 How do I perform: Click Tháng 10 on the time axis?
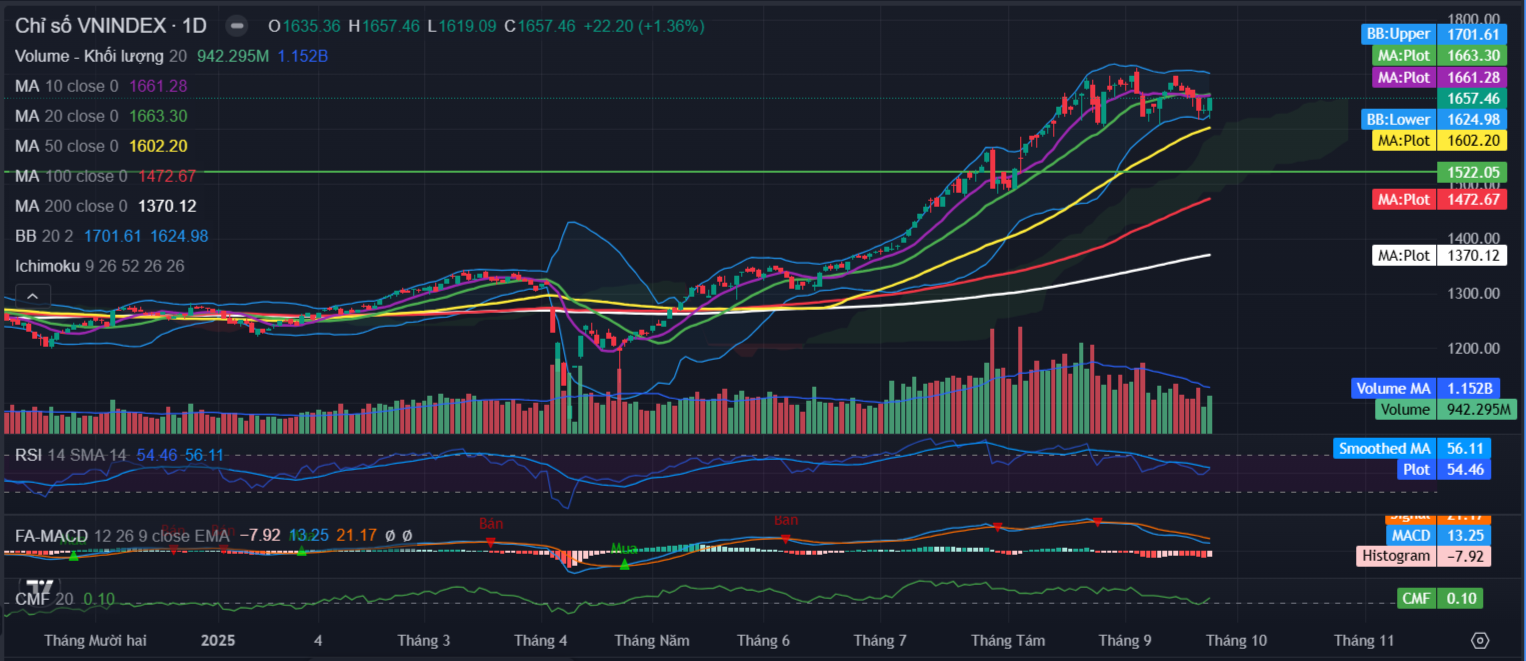point(1237,640)
